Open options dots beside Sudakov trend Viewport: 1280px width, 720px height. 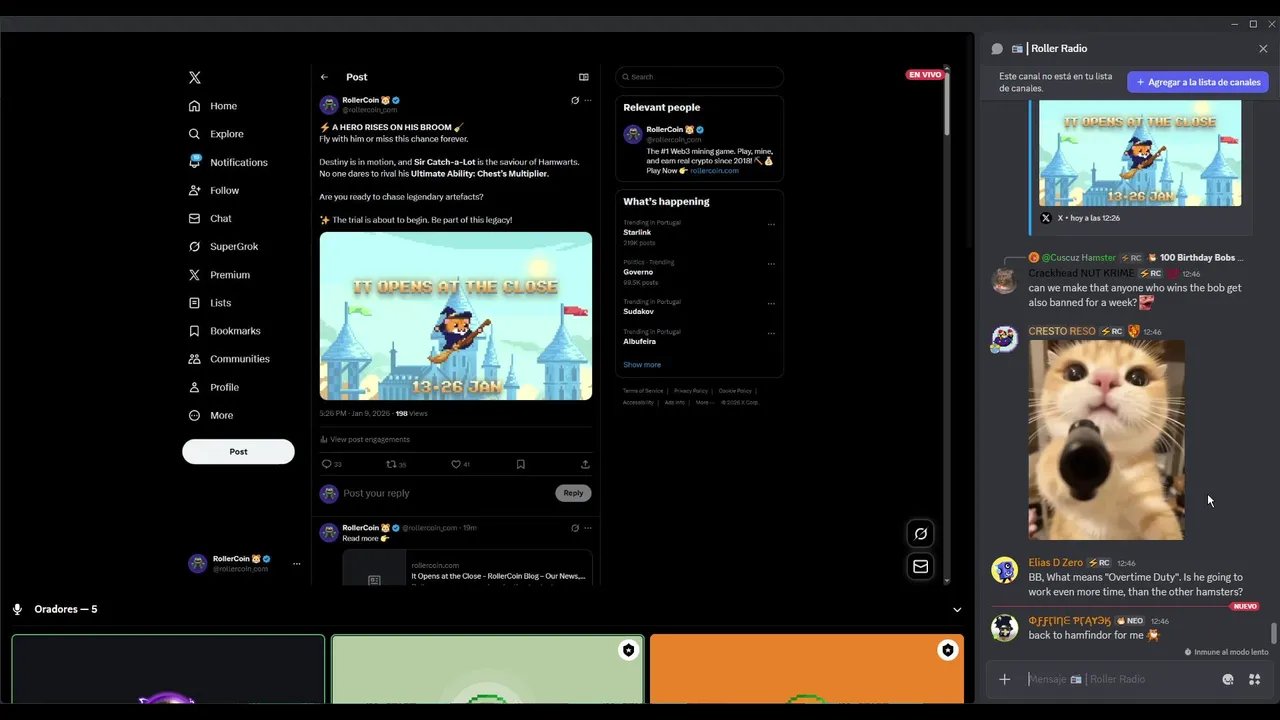coord(771,303)
